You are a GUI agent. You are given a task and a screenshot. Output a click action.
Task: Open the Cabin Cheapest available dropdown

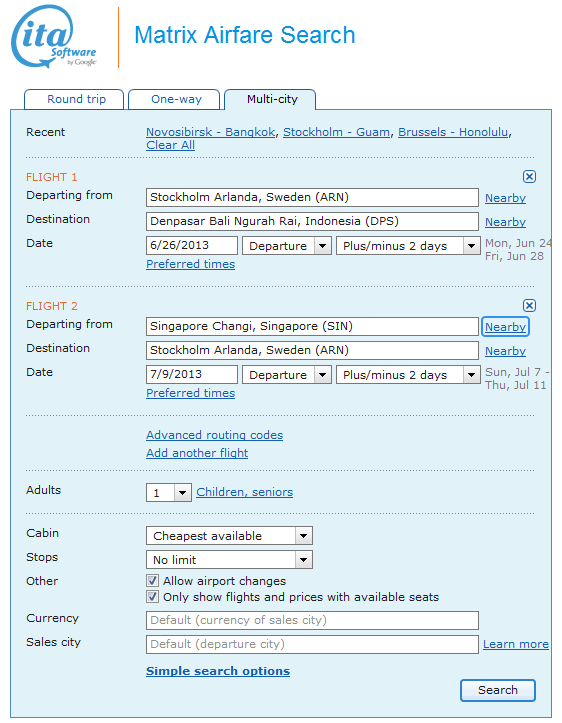(x=229, y=536)
